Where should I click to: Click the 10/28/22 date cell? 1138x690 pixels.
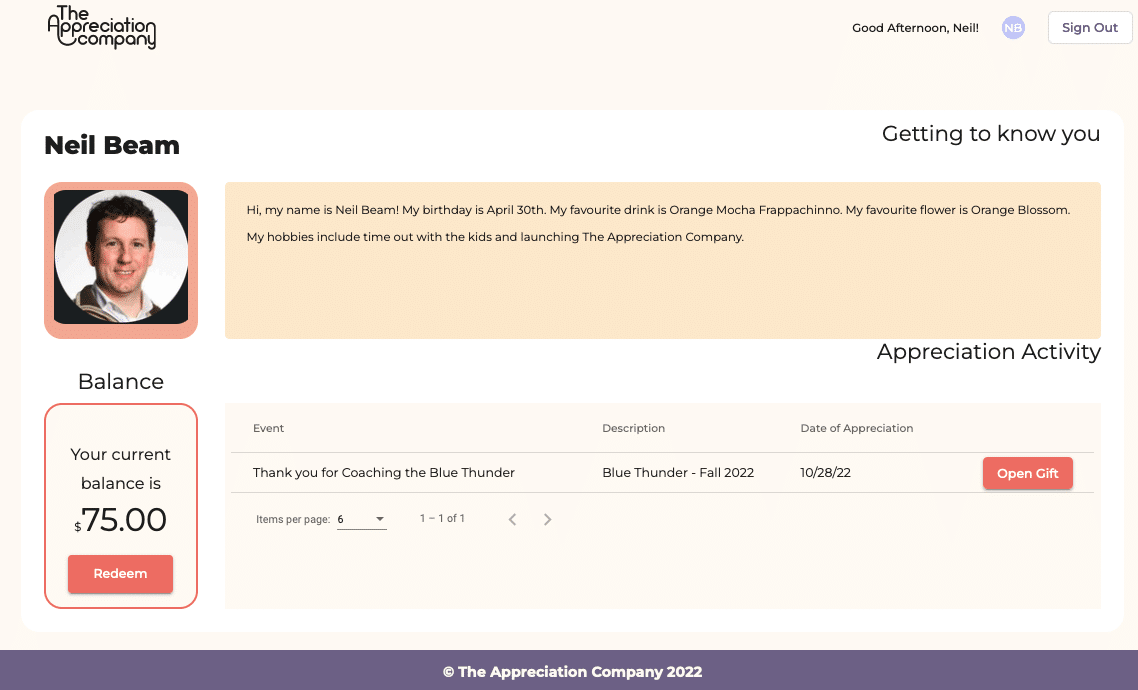pyautogui.click(x=825, y=472)
